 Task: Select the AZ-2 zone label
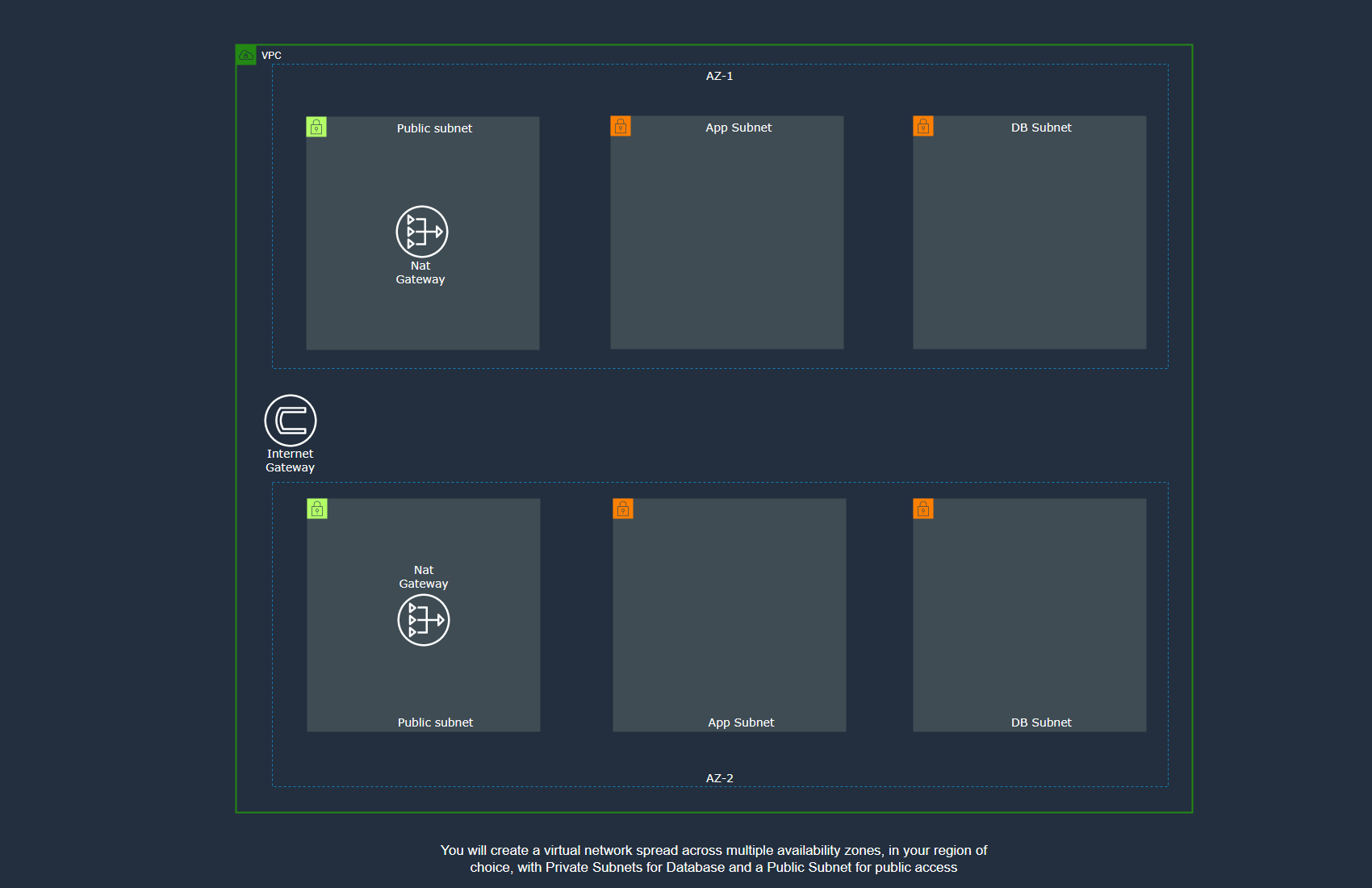click(x=719, y=778)
